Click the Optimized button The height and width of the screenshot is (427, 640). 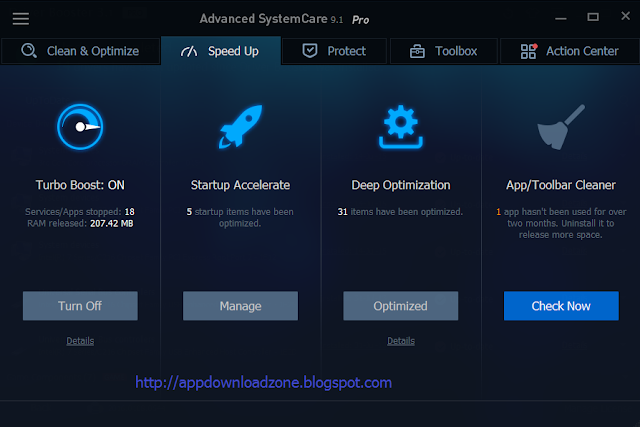point(400,306)
